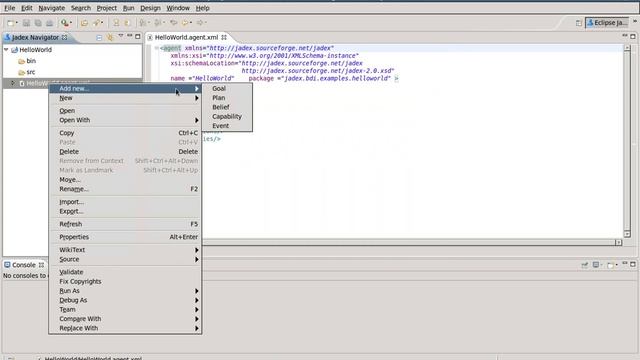
Task: Open the Design menu
Action: [150, 8]
